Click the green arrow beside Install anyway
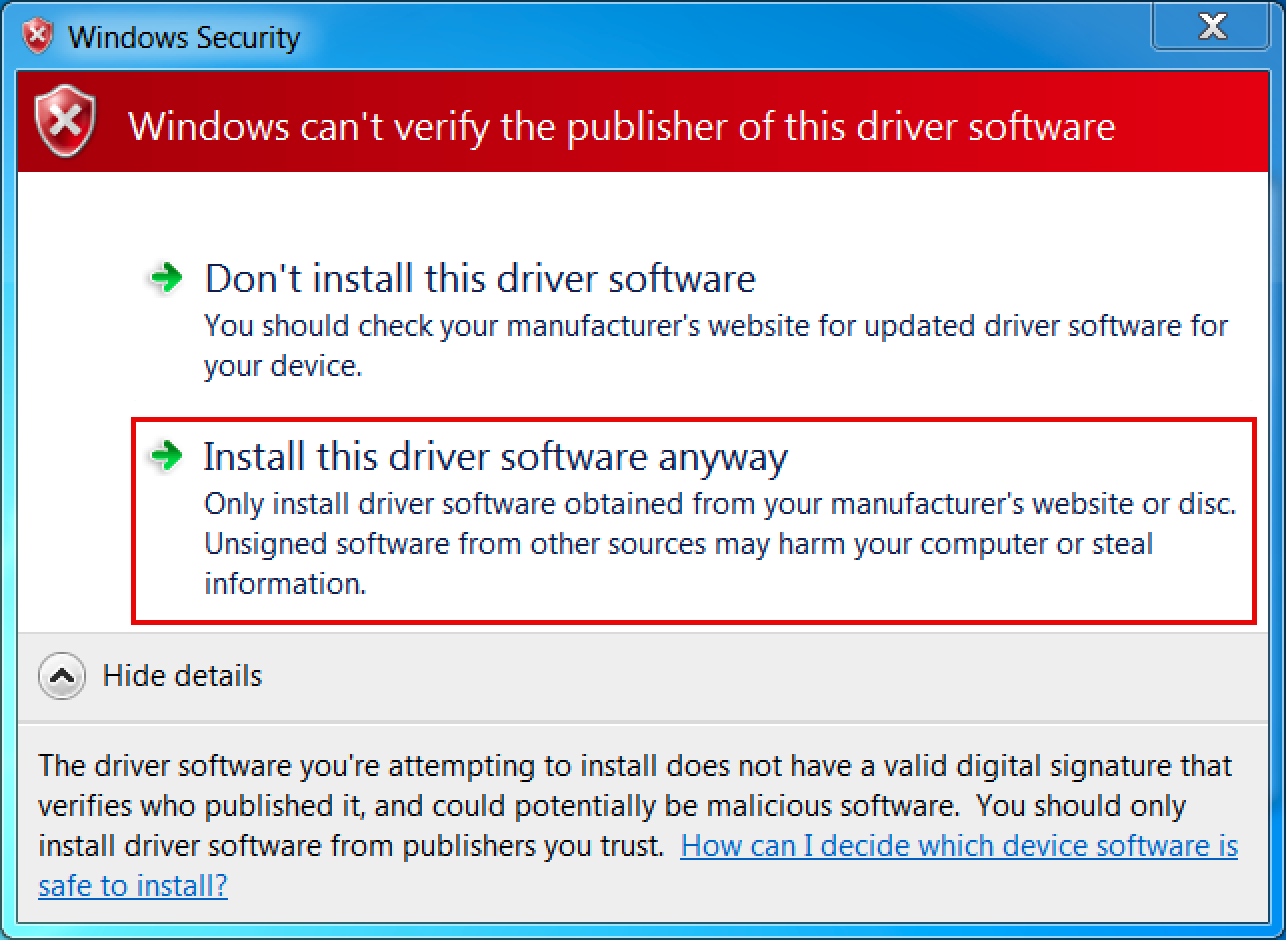1286x940 pixels. 166,457
